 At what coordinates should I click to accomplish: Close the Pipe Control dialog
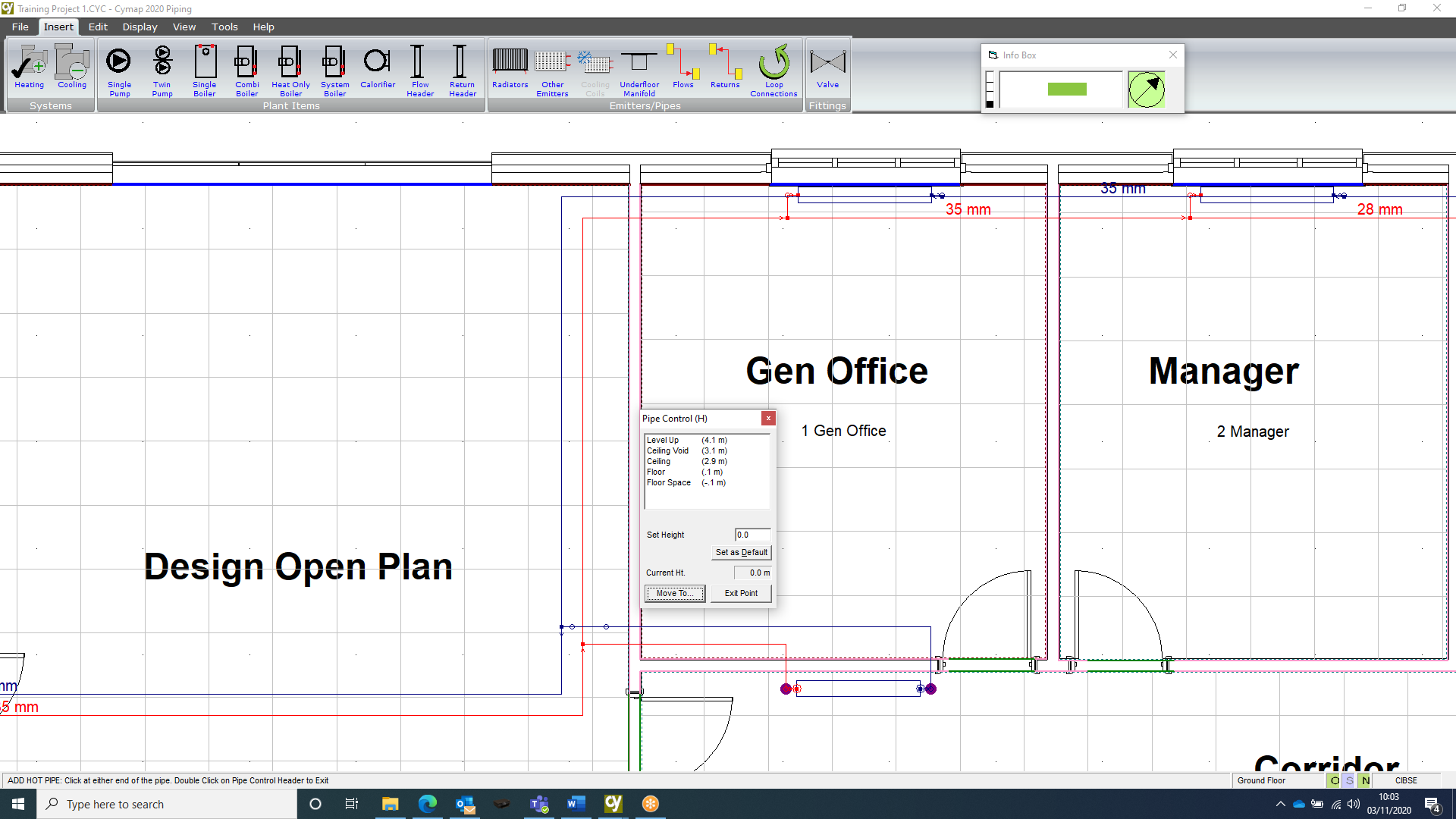(x=768, y=418)
